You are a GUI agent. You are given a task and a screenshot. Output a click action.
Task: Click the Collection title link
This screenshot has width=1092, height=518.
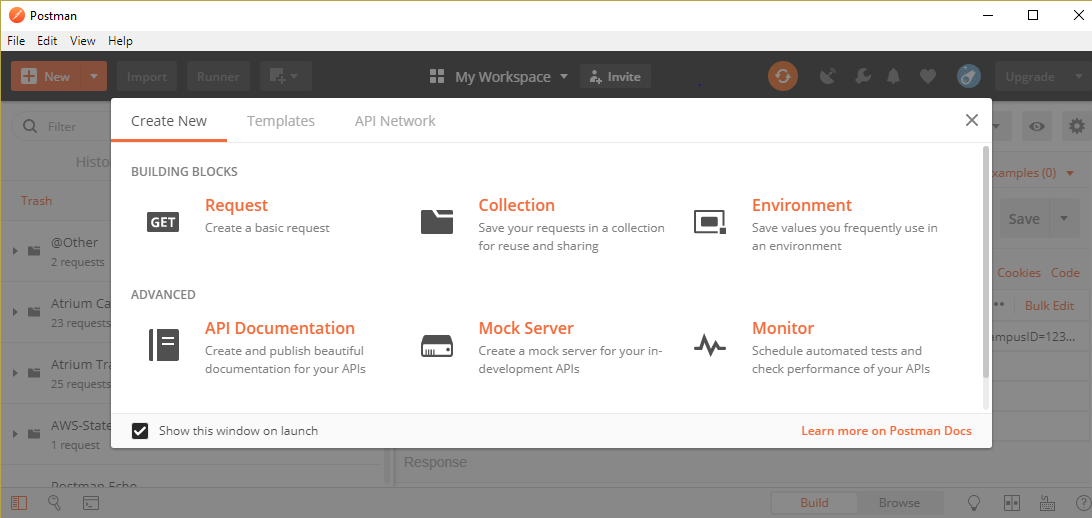tap(516, 205)
